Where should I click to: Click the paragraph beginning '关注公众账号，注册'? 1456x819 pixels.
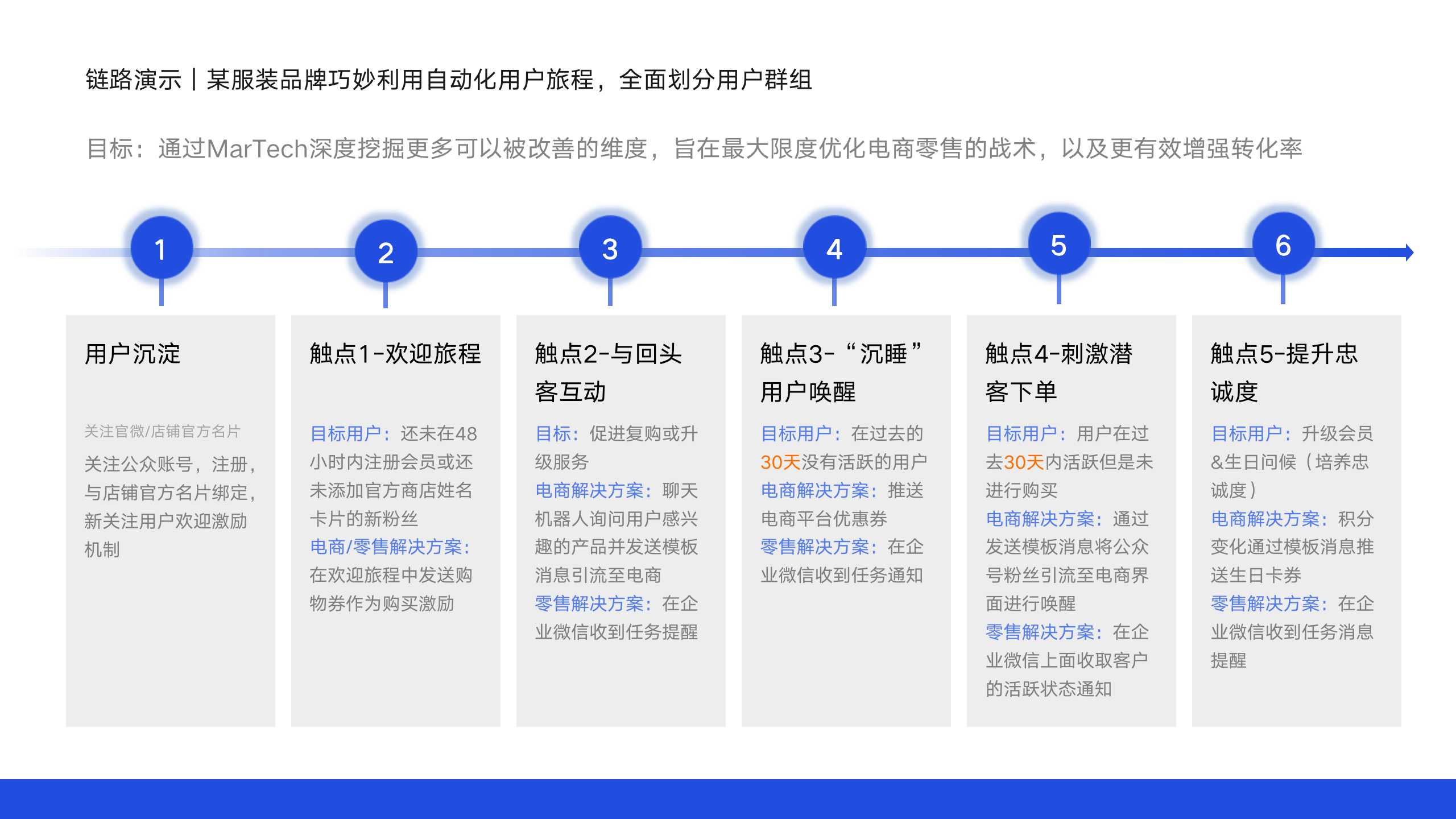171,506
